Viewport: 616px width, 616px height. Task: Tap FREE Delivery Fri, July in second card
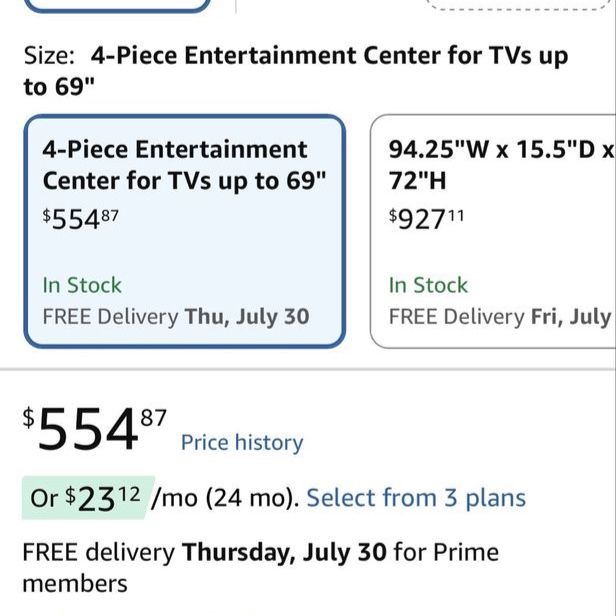(x=500, y=317)
